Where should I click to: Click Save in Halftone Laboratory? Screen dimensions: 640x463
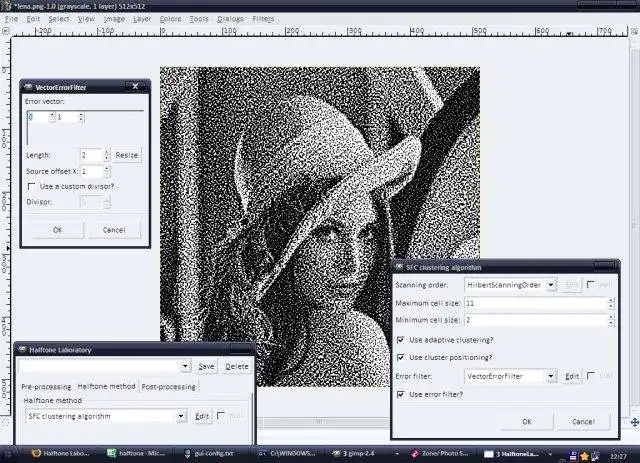pos(206,366)
